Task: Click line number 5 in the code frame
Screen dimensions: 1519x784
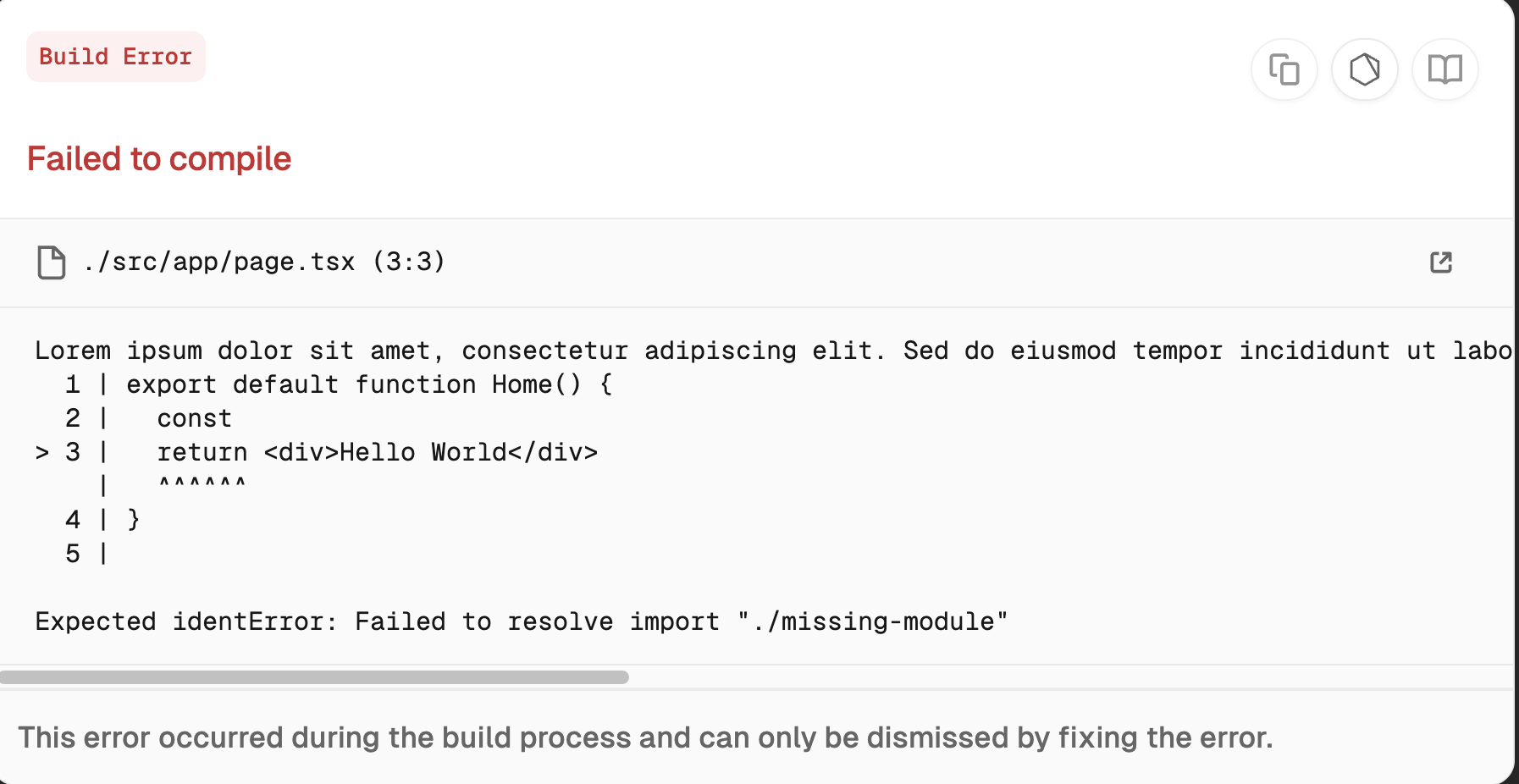Action: click(73, 554)
